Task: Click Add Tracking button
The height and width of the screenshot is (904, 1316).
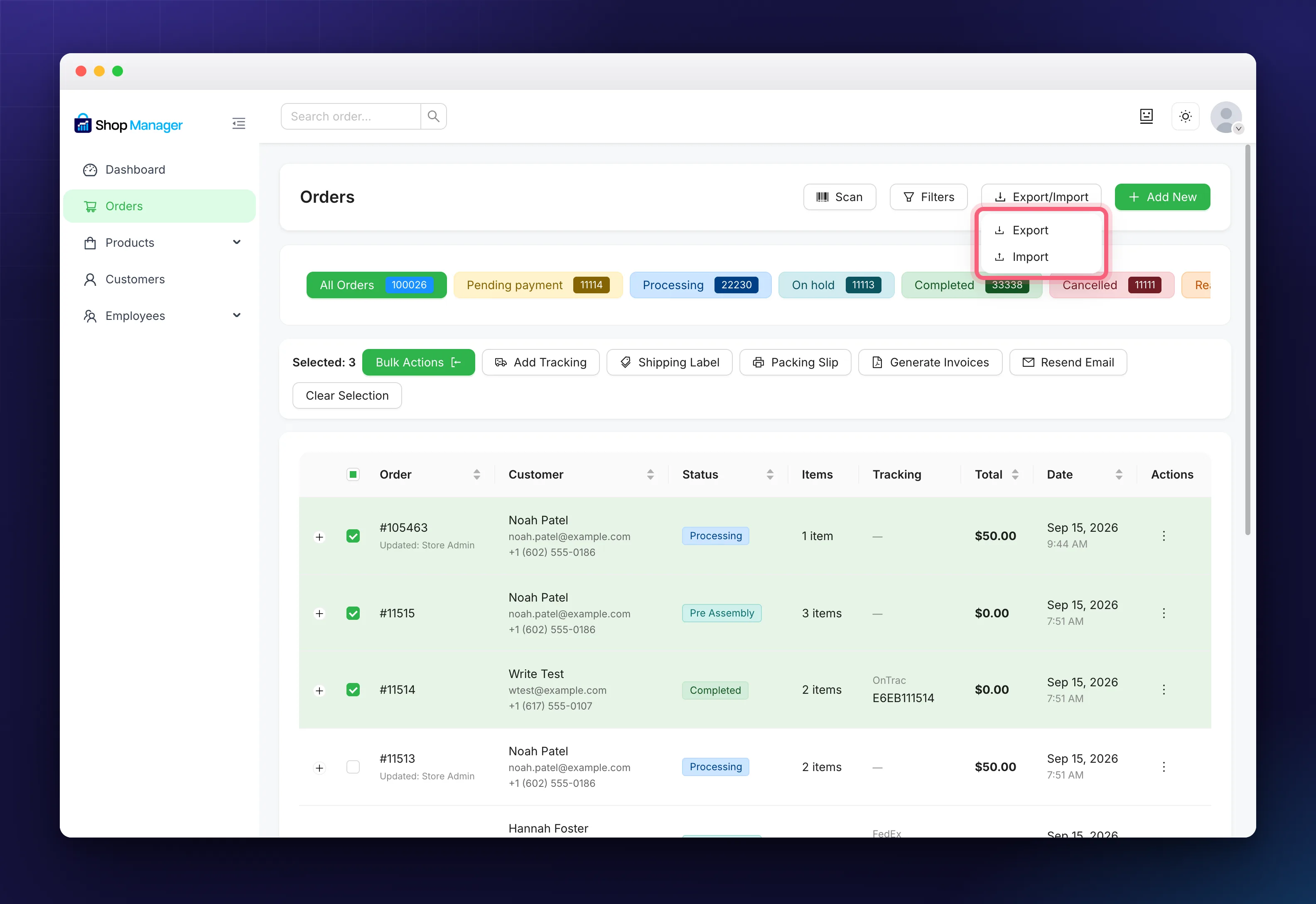Action: click(x=540, y=363)
